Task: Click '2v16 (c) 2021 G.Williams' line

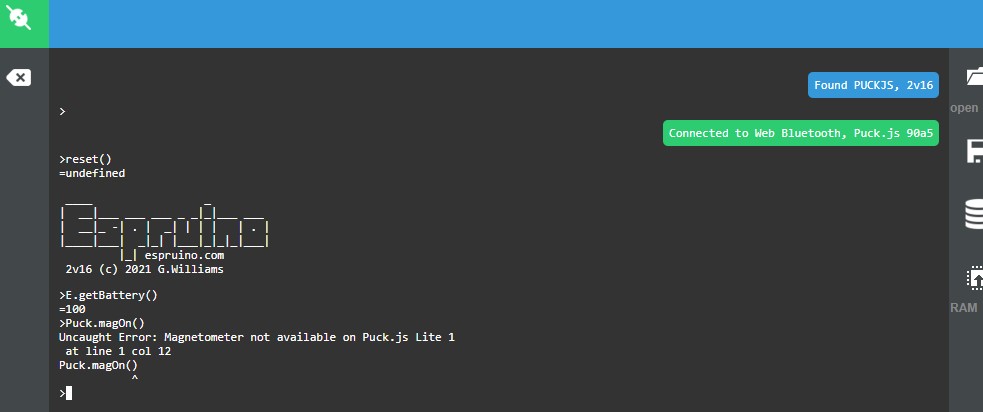Action: (x=144, y=270)
